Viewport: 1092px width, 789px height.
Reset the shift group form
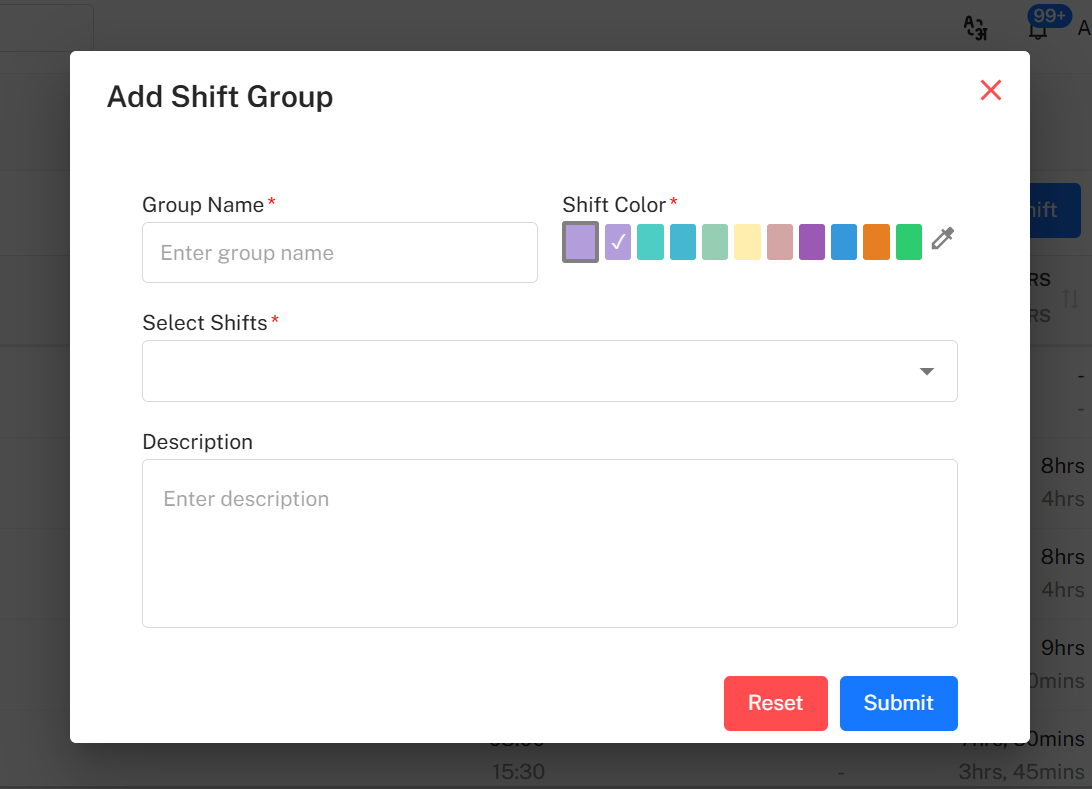776,703
